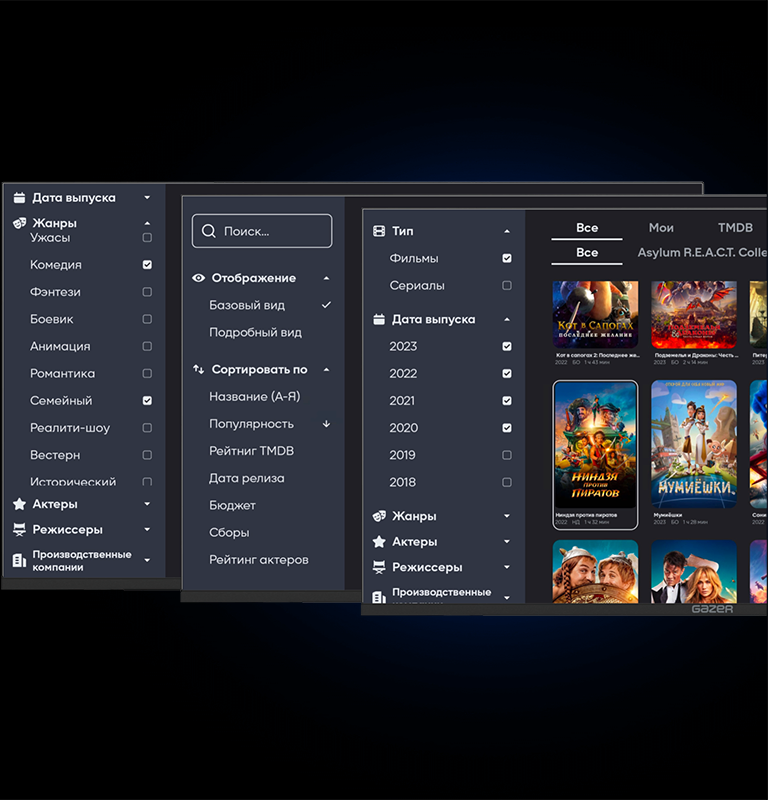Expand Актеры arrow in left panel
Image resolution: width=768 pixels, height=800 pixels.
click(147, 504)
